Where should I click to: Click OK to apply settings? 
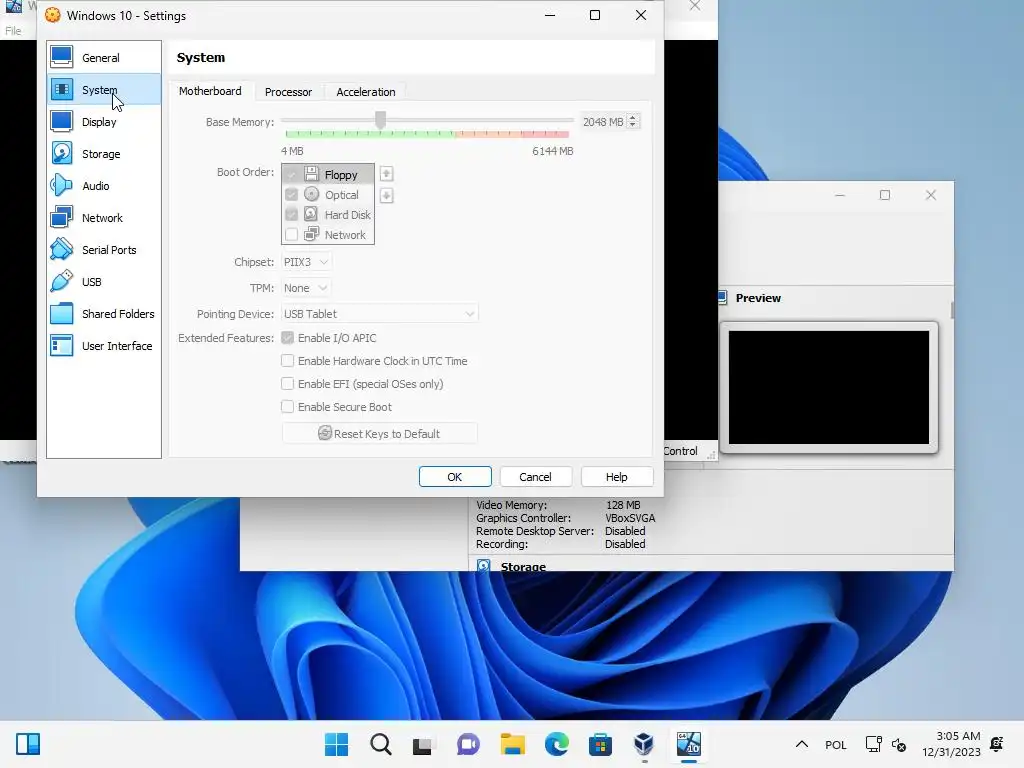click(455, 477)
